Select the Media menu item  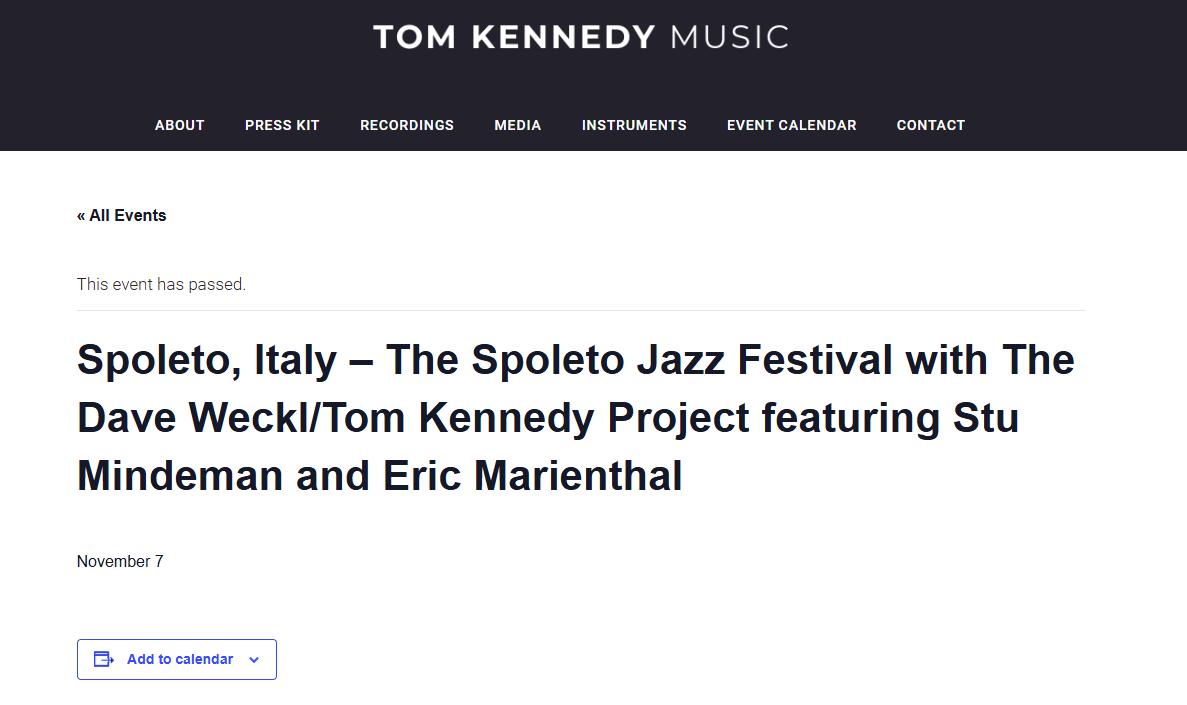(518, 125)
